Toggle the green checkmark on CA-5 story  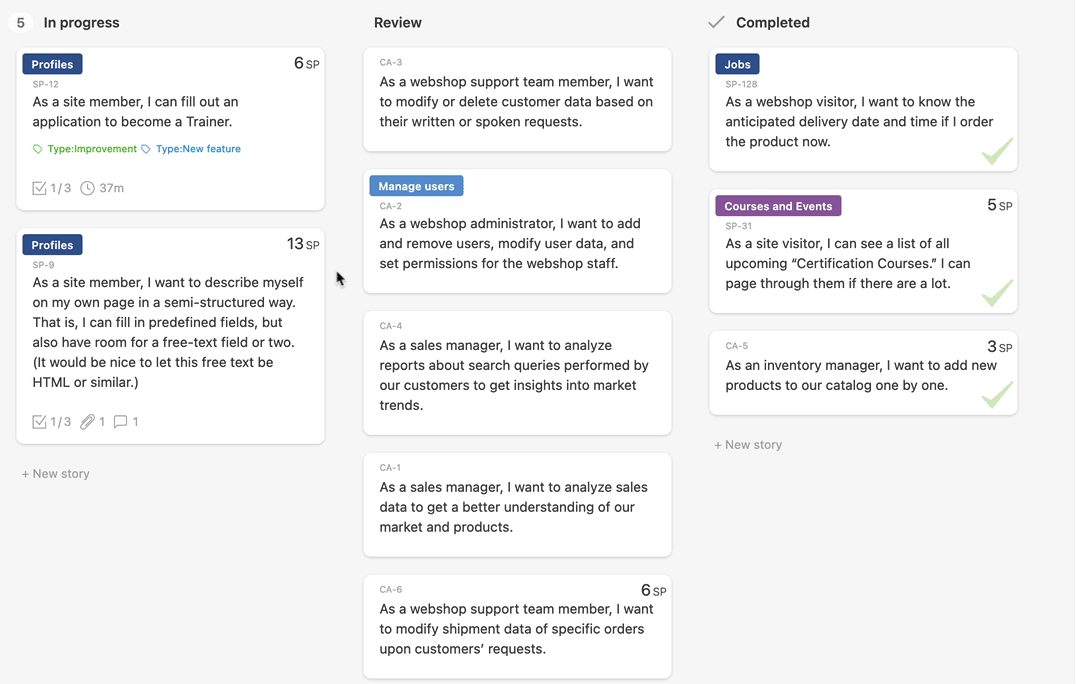[996, 395]
